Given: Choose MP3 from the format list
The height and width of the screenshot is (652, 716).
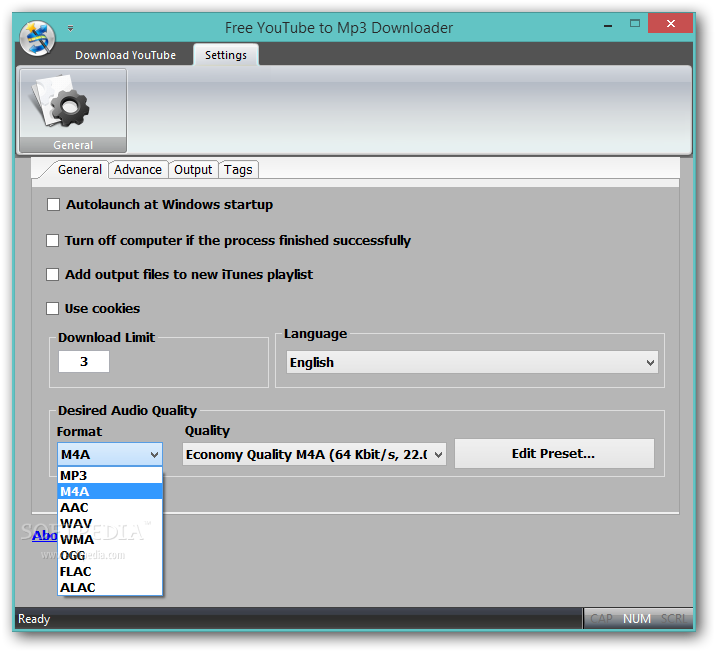Looking at the screenshot, I should point(110,475).
